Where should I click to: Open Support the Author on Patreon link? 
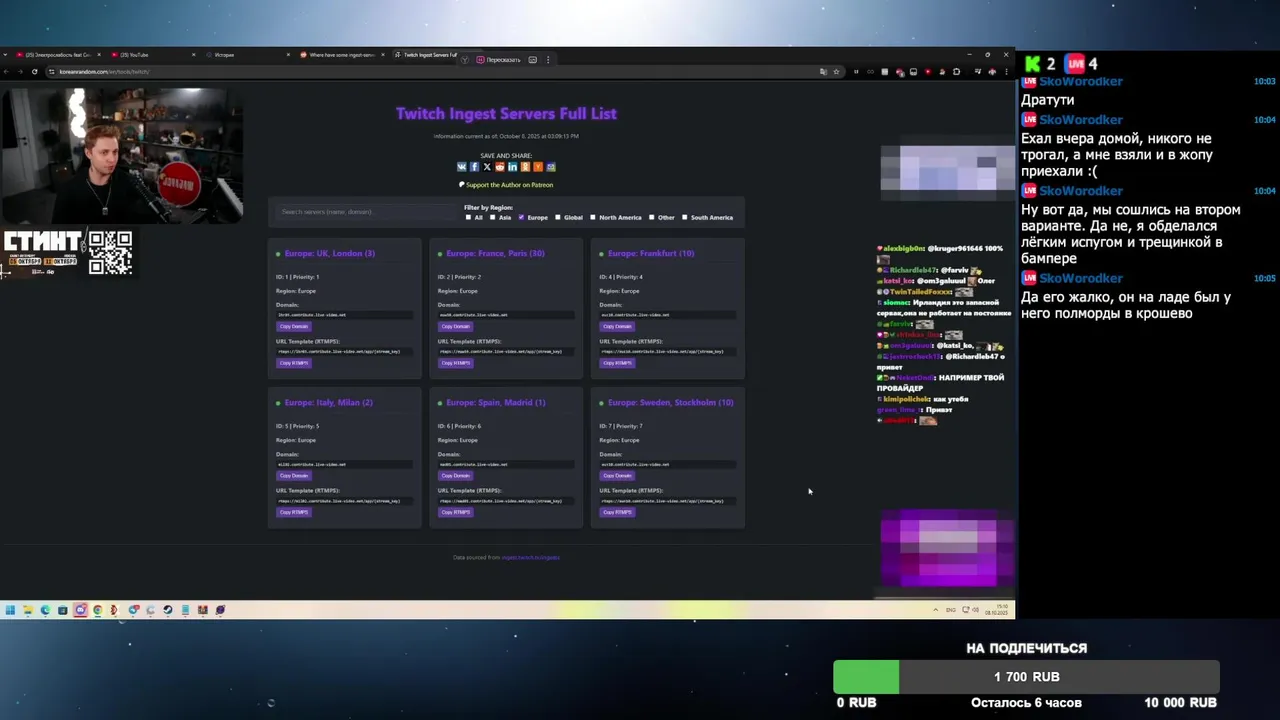(x=506, y=185)
